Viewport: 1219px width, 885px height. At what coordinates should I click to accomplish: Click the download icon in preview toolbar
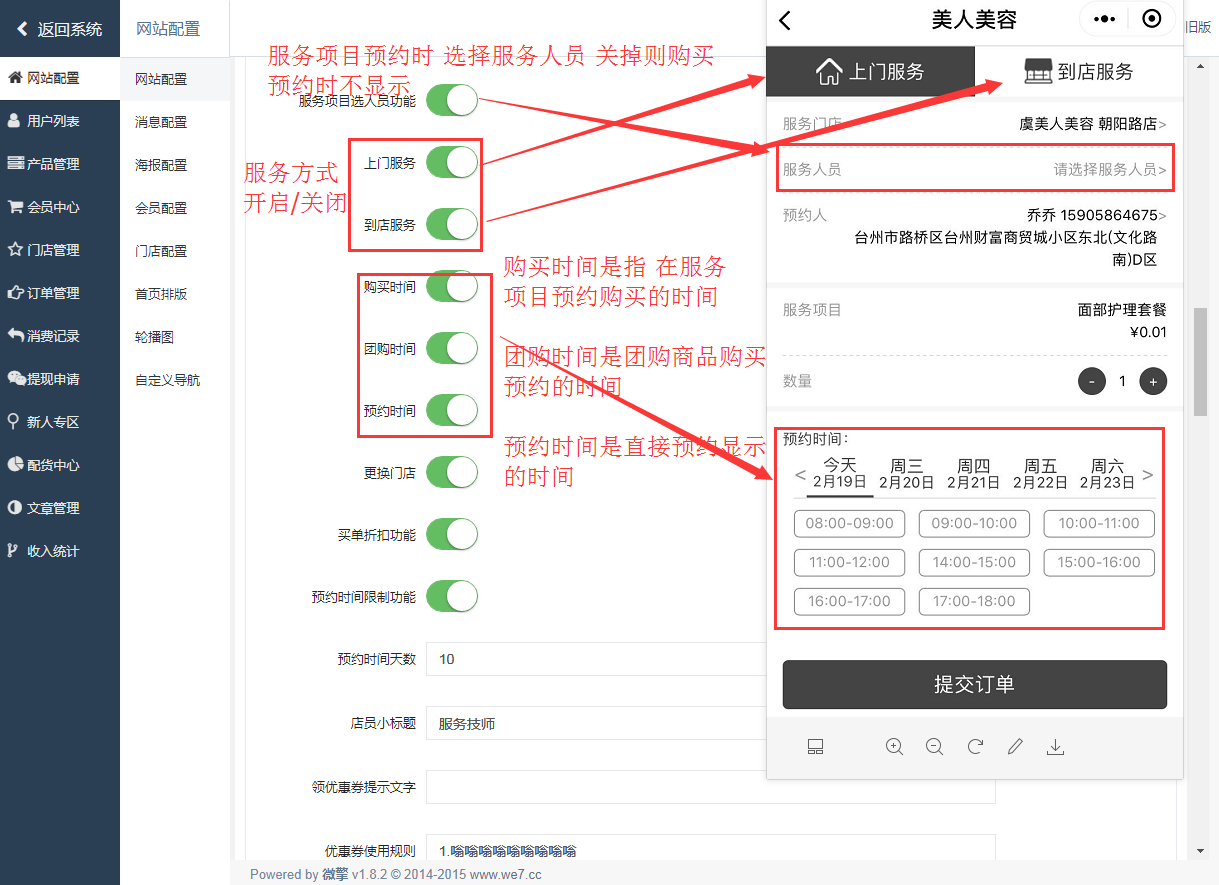click(x=1055, y=746)
